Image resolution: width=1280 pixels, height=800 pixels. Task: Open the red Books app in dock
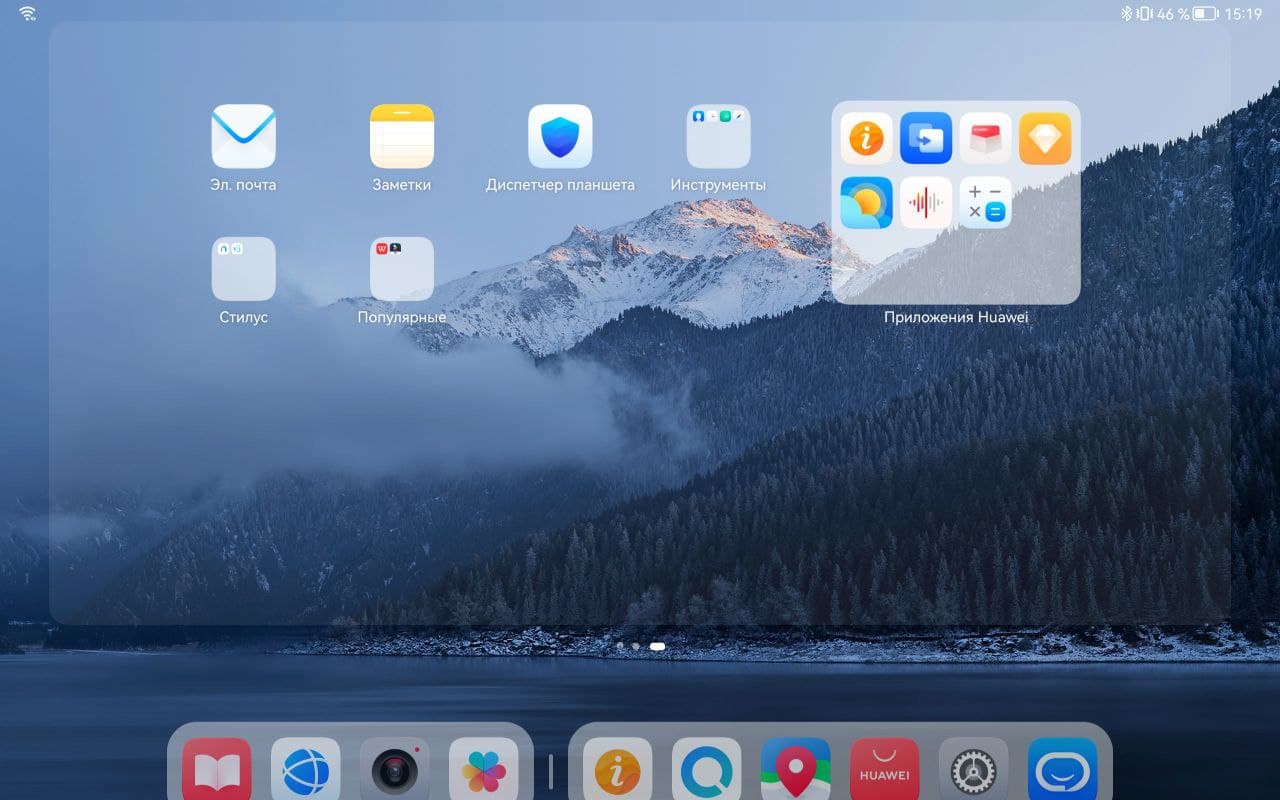(x=217, y=771)
